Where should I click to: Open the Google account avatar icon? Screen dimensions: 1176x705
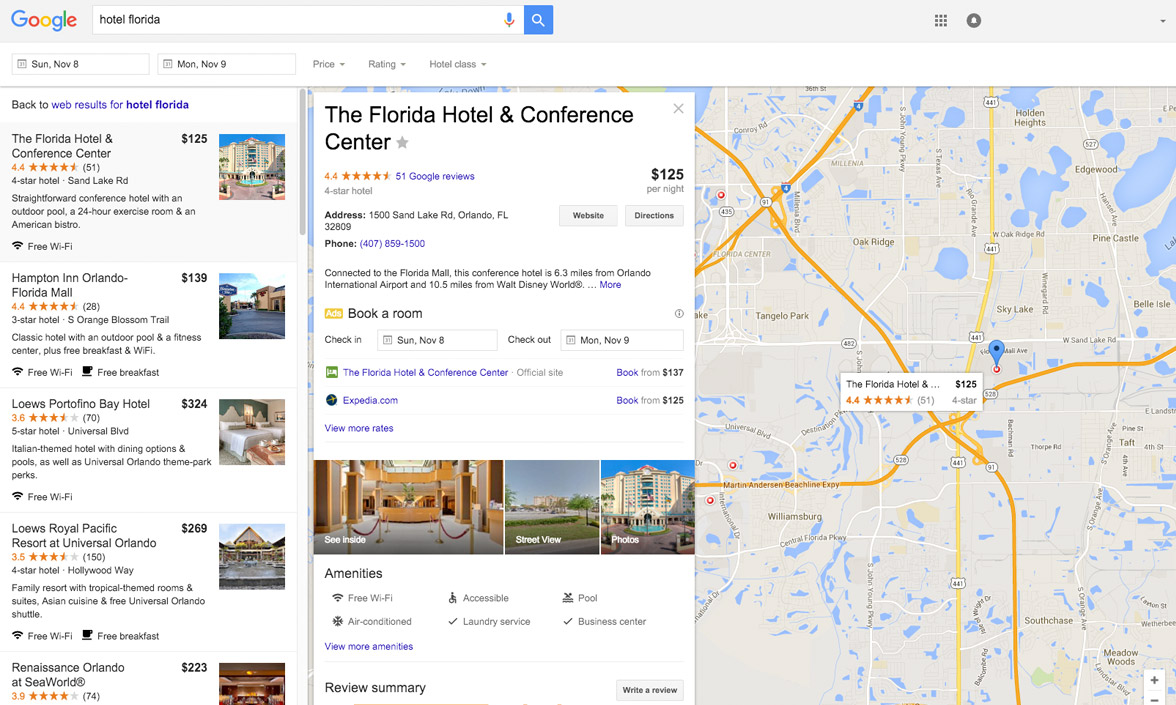coord(974,20)
